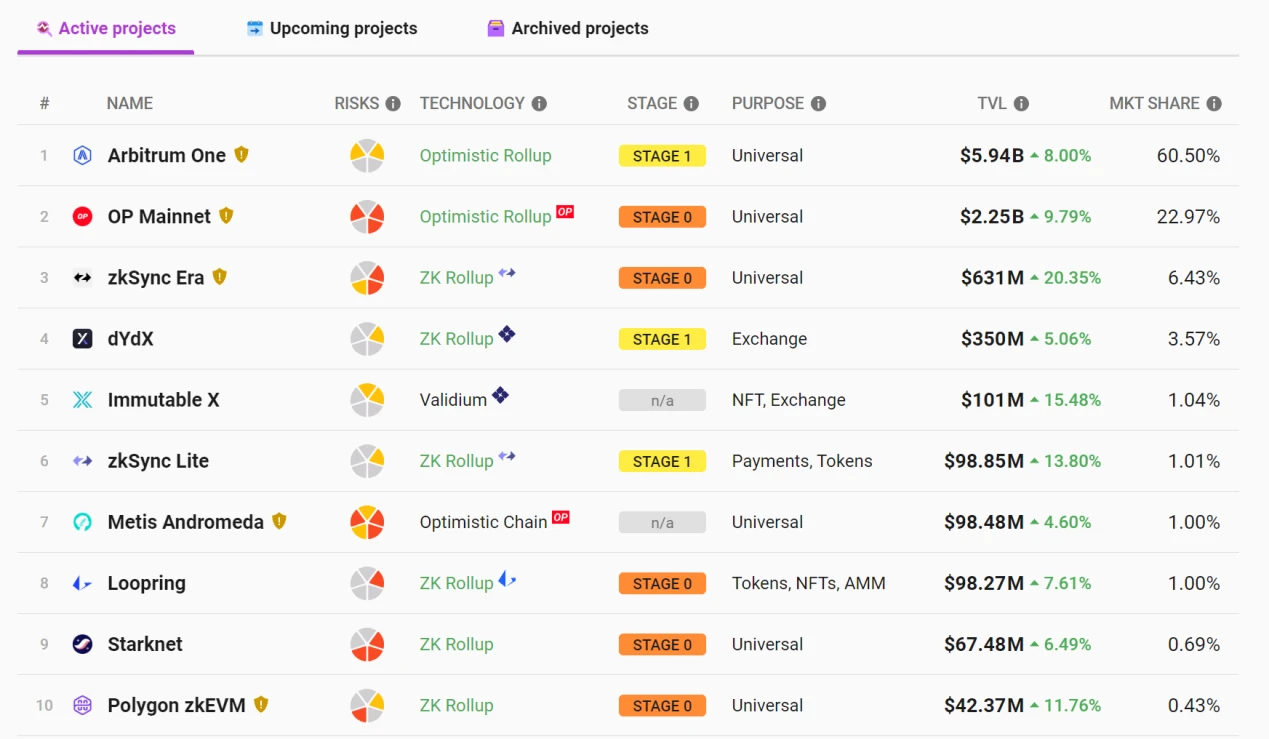Click the Immutable X logo icon
Screen dimensions: 1269x739
(x=83, y=400)
